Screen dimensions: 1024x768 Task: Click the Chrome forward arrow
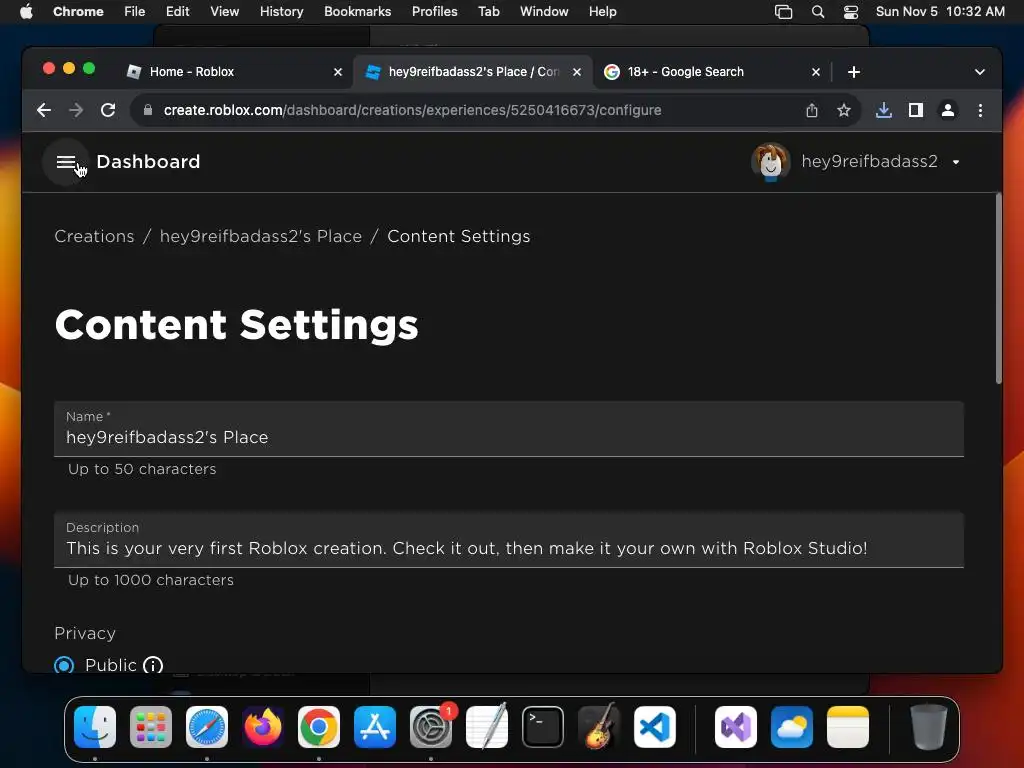[76, 110]
